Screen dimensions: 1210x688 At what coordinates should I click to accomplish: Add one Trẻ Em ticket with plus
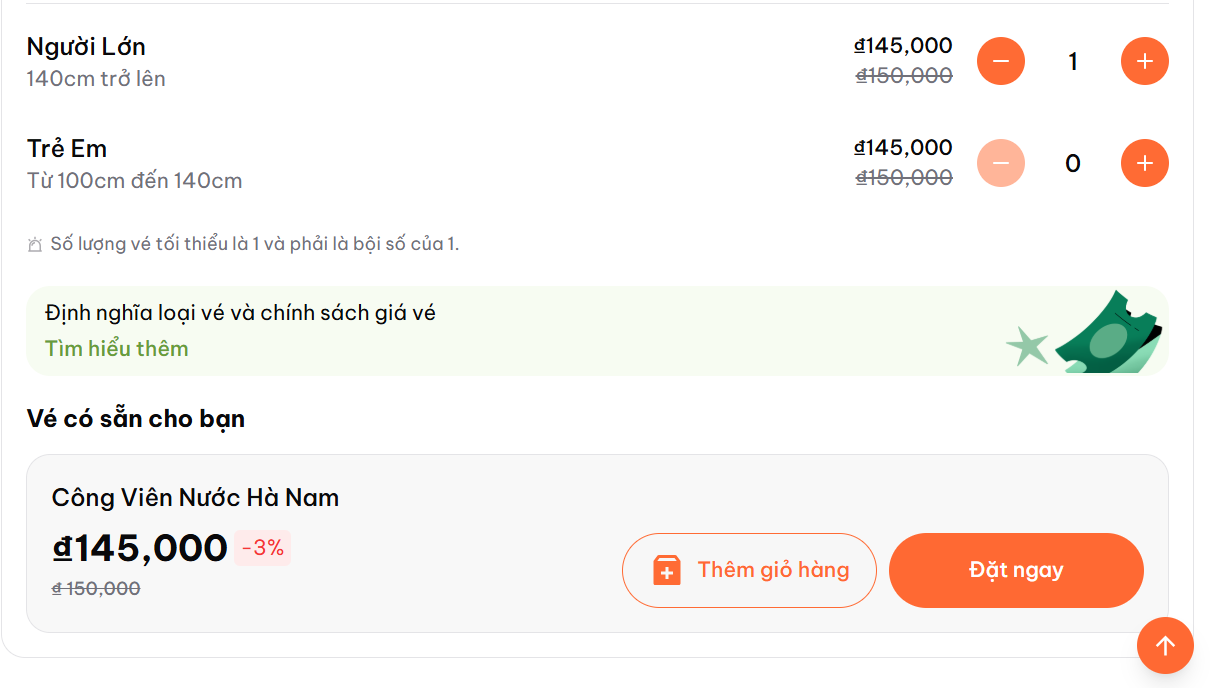(1144, 163)
